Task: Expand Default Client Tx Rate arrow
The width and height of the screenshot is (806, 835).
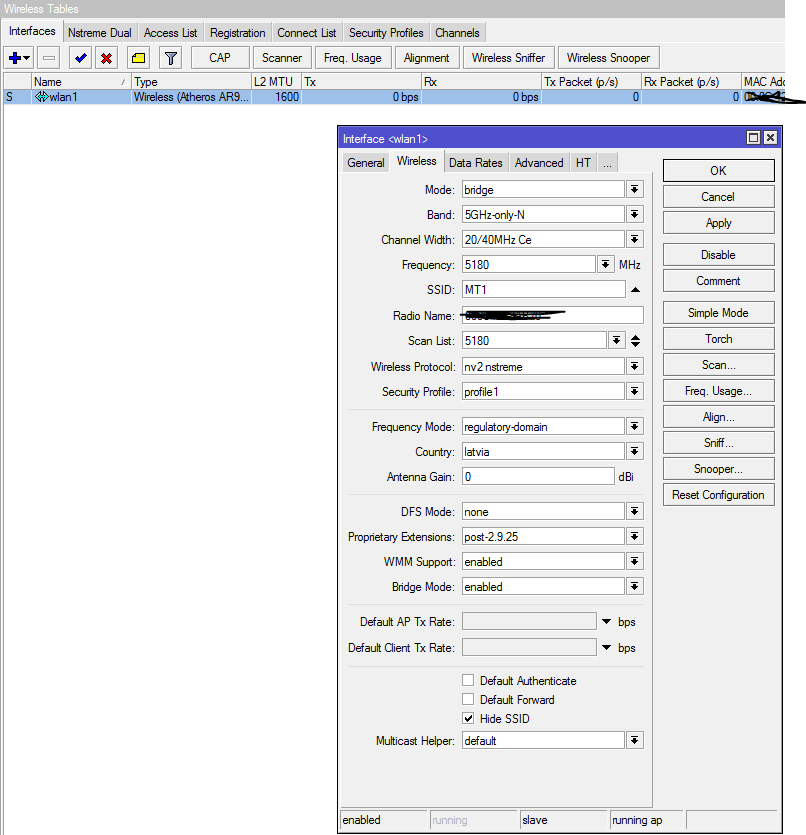Action: pos(606,648)
